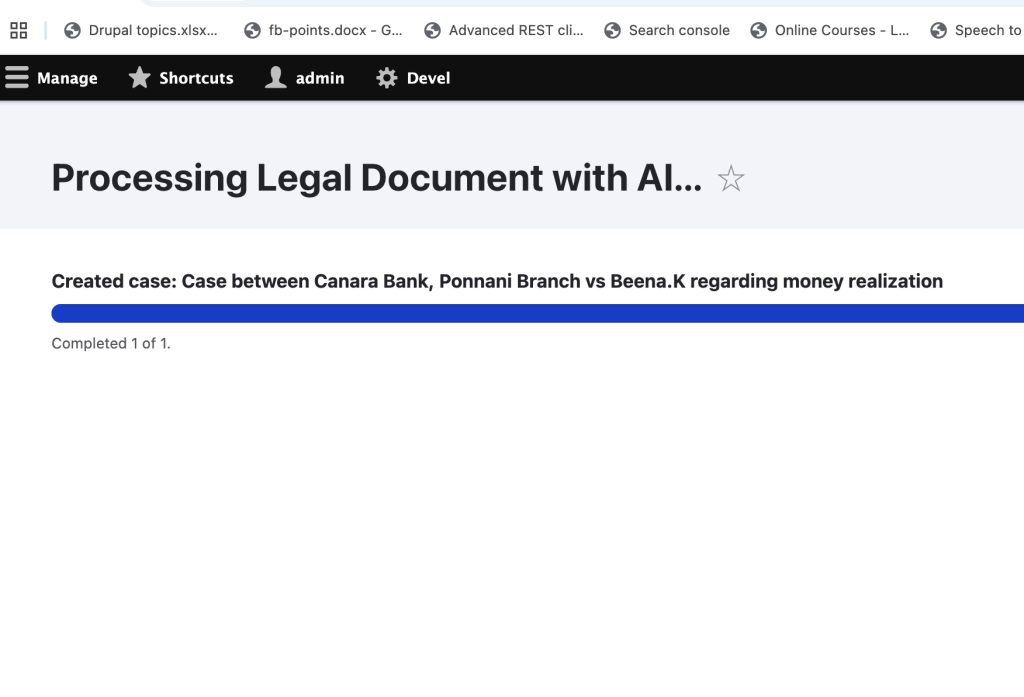Open the Advanced REST client bookmark
Viewport: 1024px width, 697px height.
coord(515,30)
